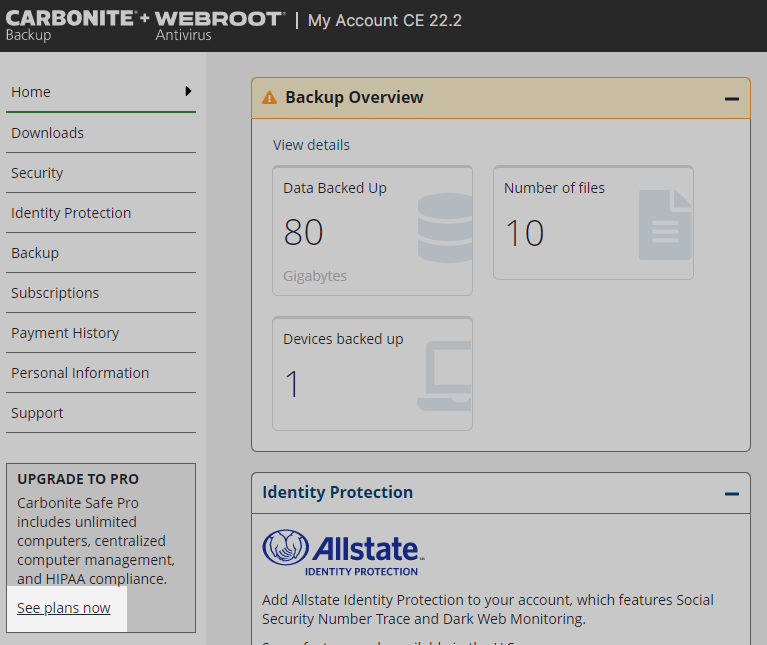Collapse the Identity Protection panel
The image size is (767, 645).
tap(732, 494)
